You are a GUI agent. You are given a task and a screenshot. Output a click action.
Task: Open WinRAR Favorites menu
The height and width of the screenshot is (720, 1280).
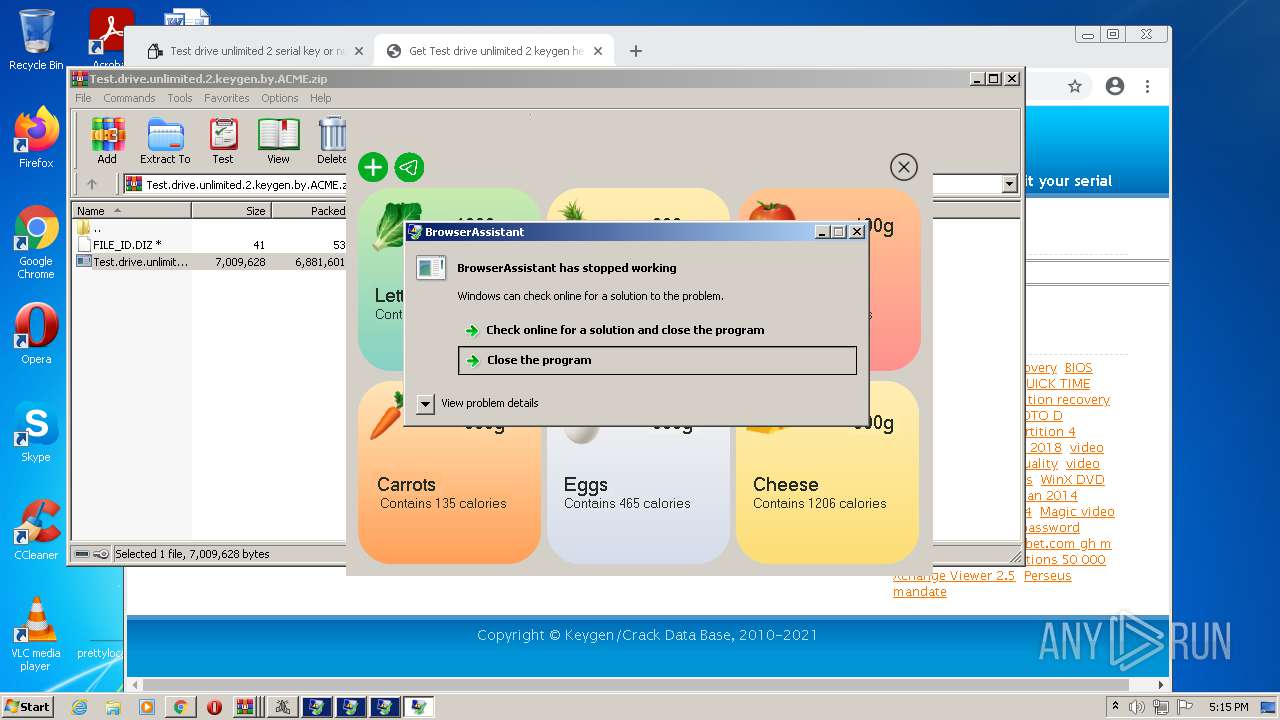(227, 98)
